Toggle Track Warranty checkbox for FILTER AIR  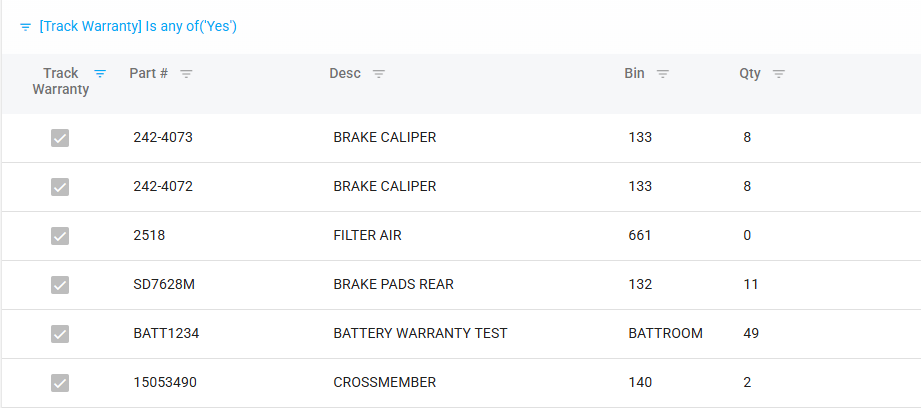[60, 236]
